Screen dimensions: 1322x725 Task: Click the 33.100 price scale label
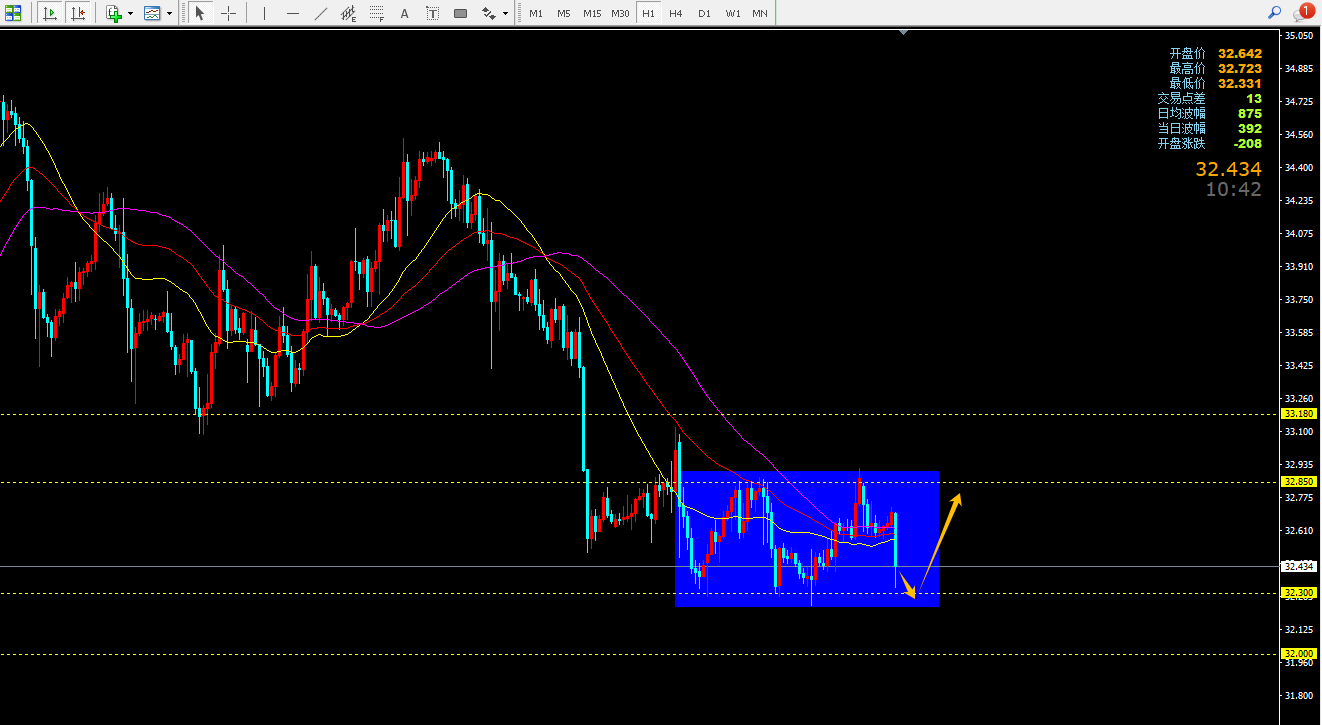point(1300,431)
